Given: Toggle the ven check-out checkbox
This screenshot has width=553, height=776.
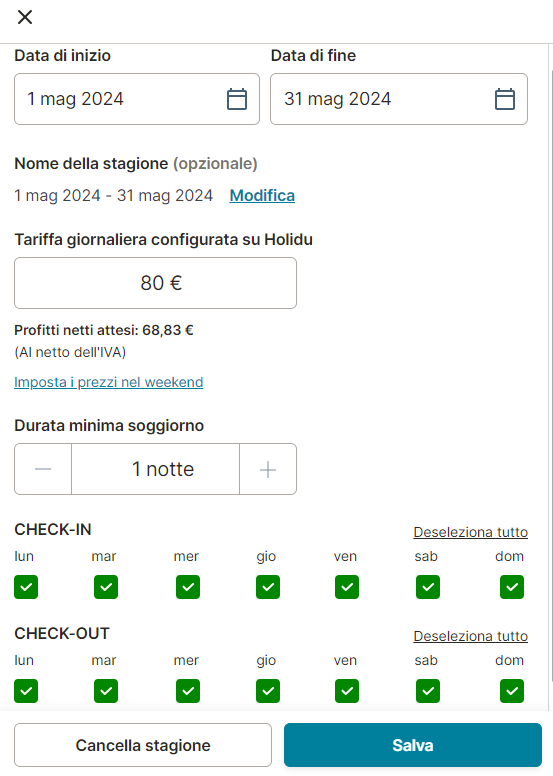Looking at the screenshot, I should pos(347,691).
